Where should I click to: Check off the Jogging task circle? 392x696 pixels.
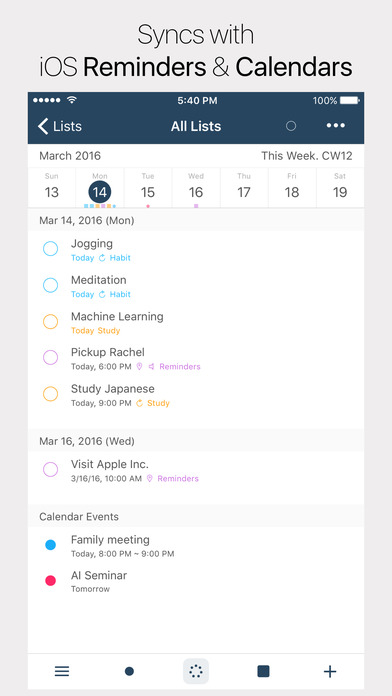[x=51, y=249]
